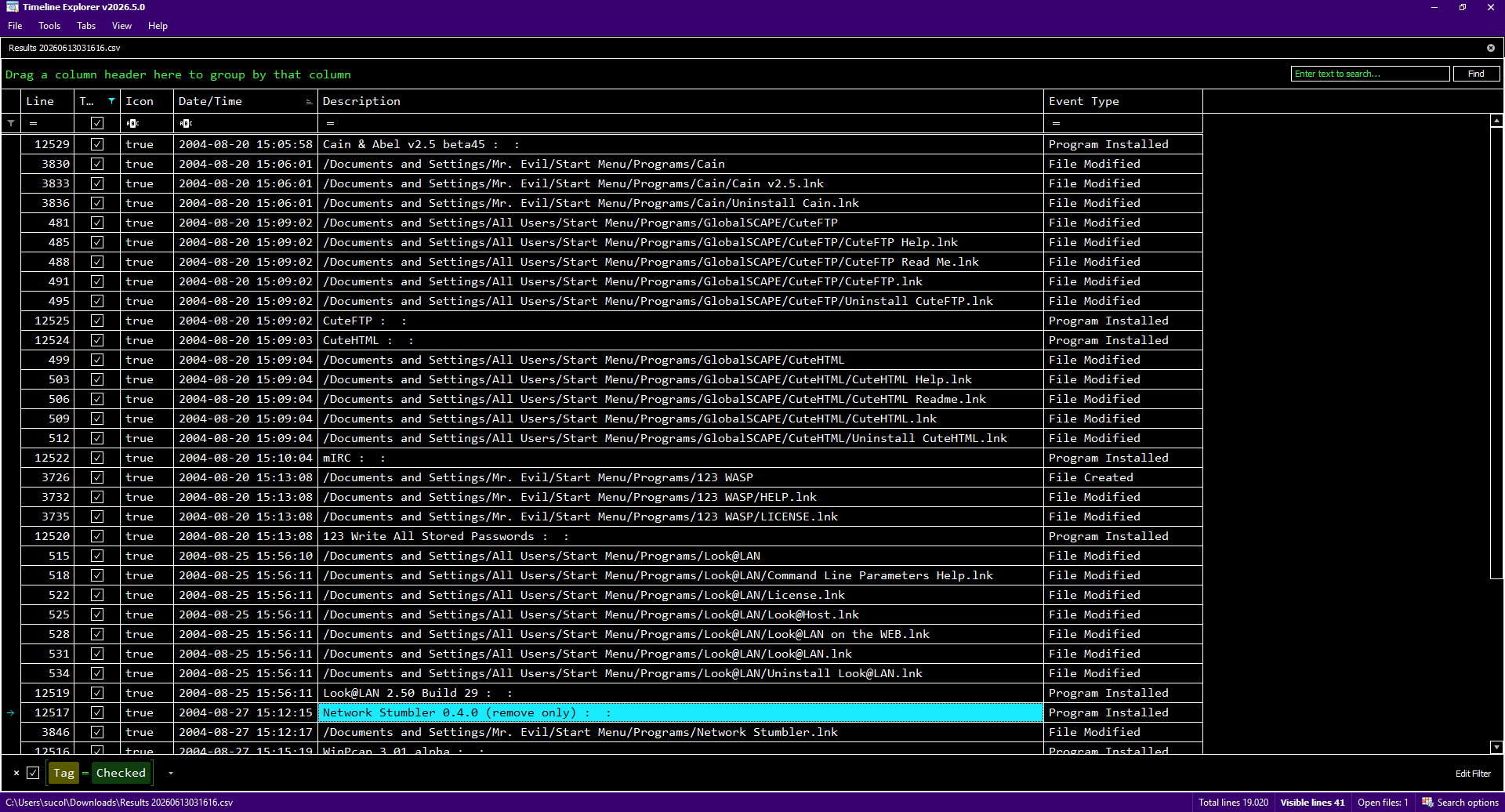1505x812 pixels.
Task: Click date cell 2004-08-20 15:10:04
Action: 245,458
